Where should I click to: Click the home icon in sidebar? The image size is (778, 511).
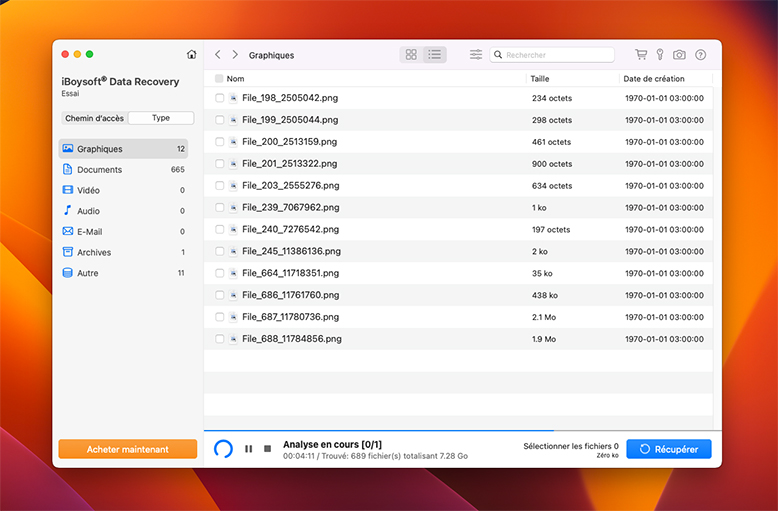pos(192,55)
